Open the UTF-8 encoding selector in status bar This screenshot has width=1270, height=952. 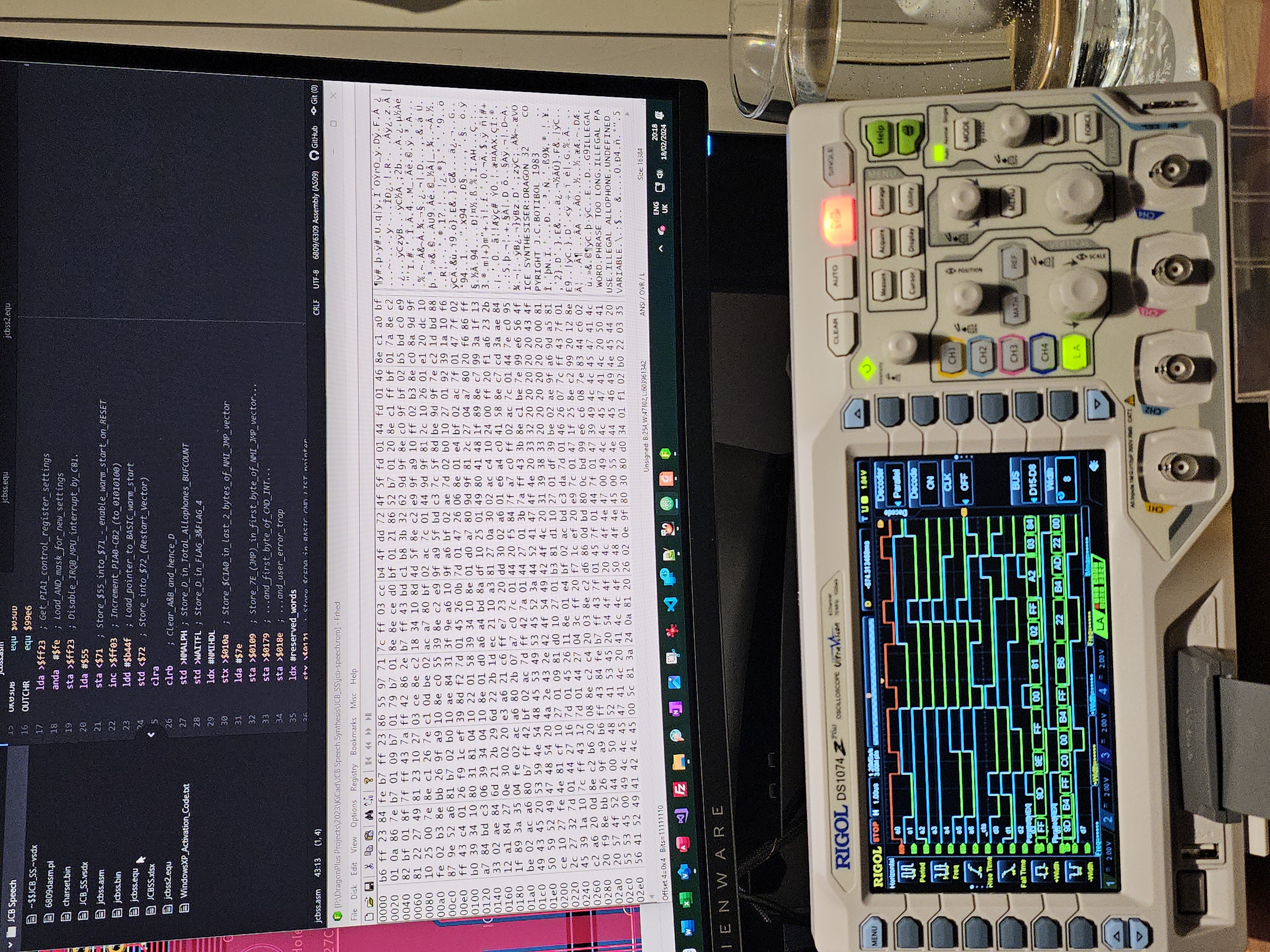tap(316, 280)
